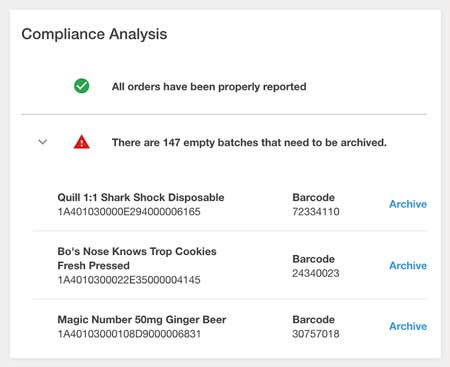The width and height of the screenshot is (450, 367).
Task: Select tag ID 1A401030000E294000006165
Action: click(x=129, y=212)
